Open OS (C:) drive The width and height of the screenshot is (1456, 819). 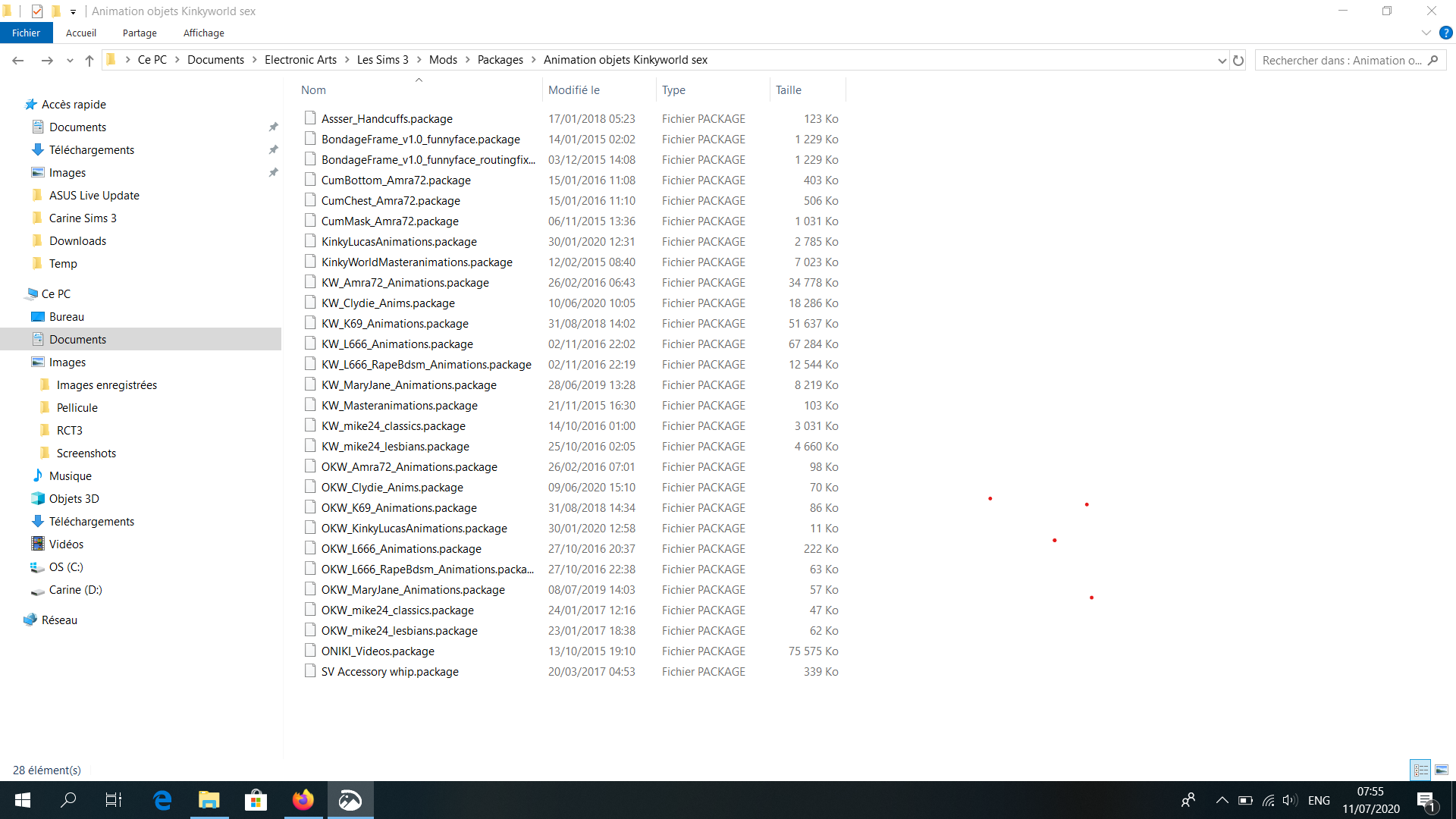66,567
